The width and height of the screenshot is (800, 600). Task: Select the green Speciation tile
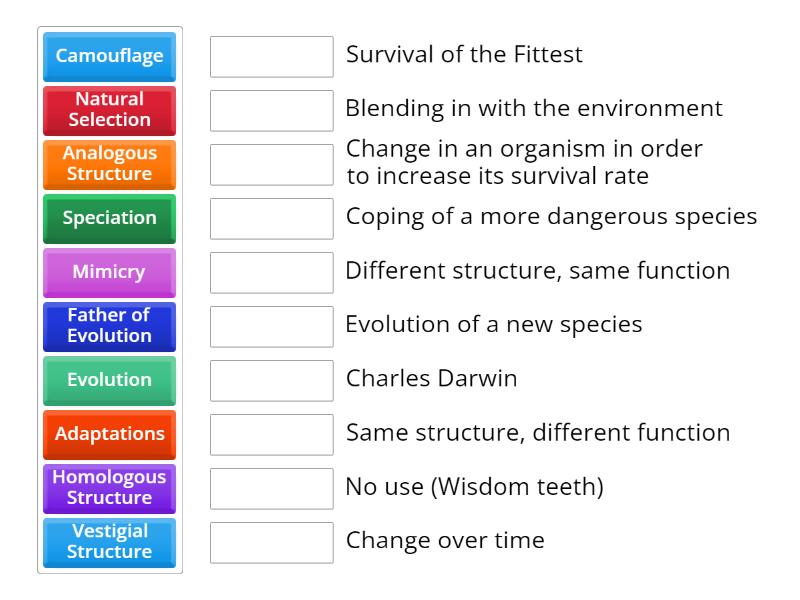[x=109, y=218]
